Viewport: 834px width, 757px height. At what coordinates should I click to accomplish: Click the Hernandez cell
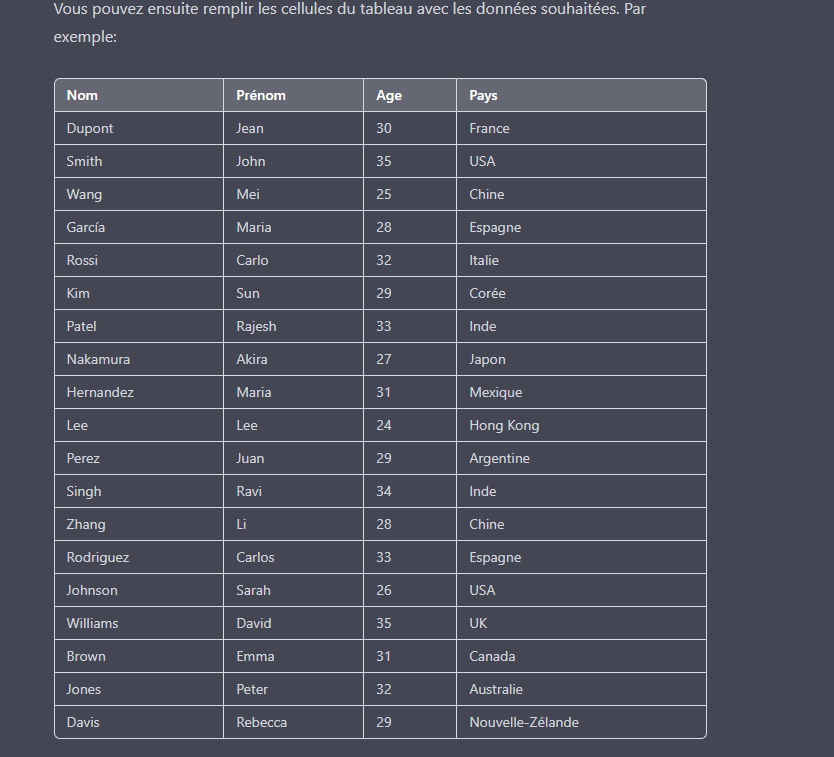click(139, 392)
